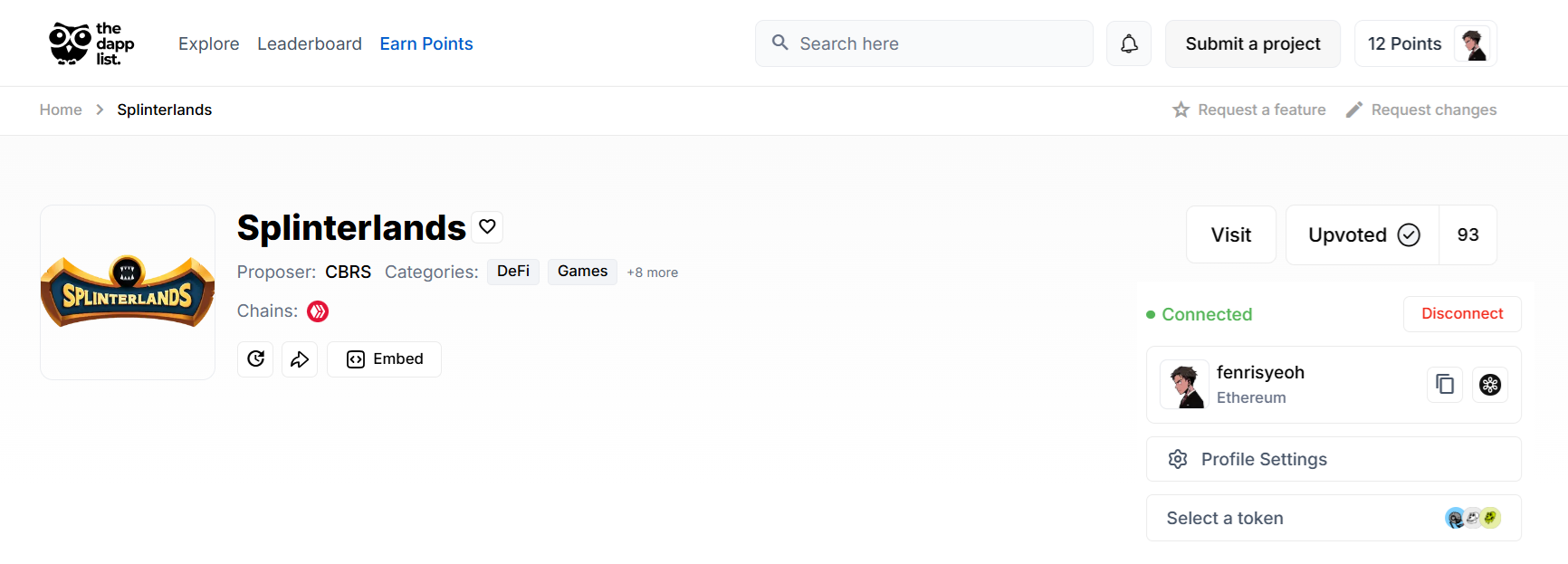1568x564 pixels.
Task: Open the Select a token dropdown
Action: coord(1334,518)
